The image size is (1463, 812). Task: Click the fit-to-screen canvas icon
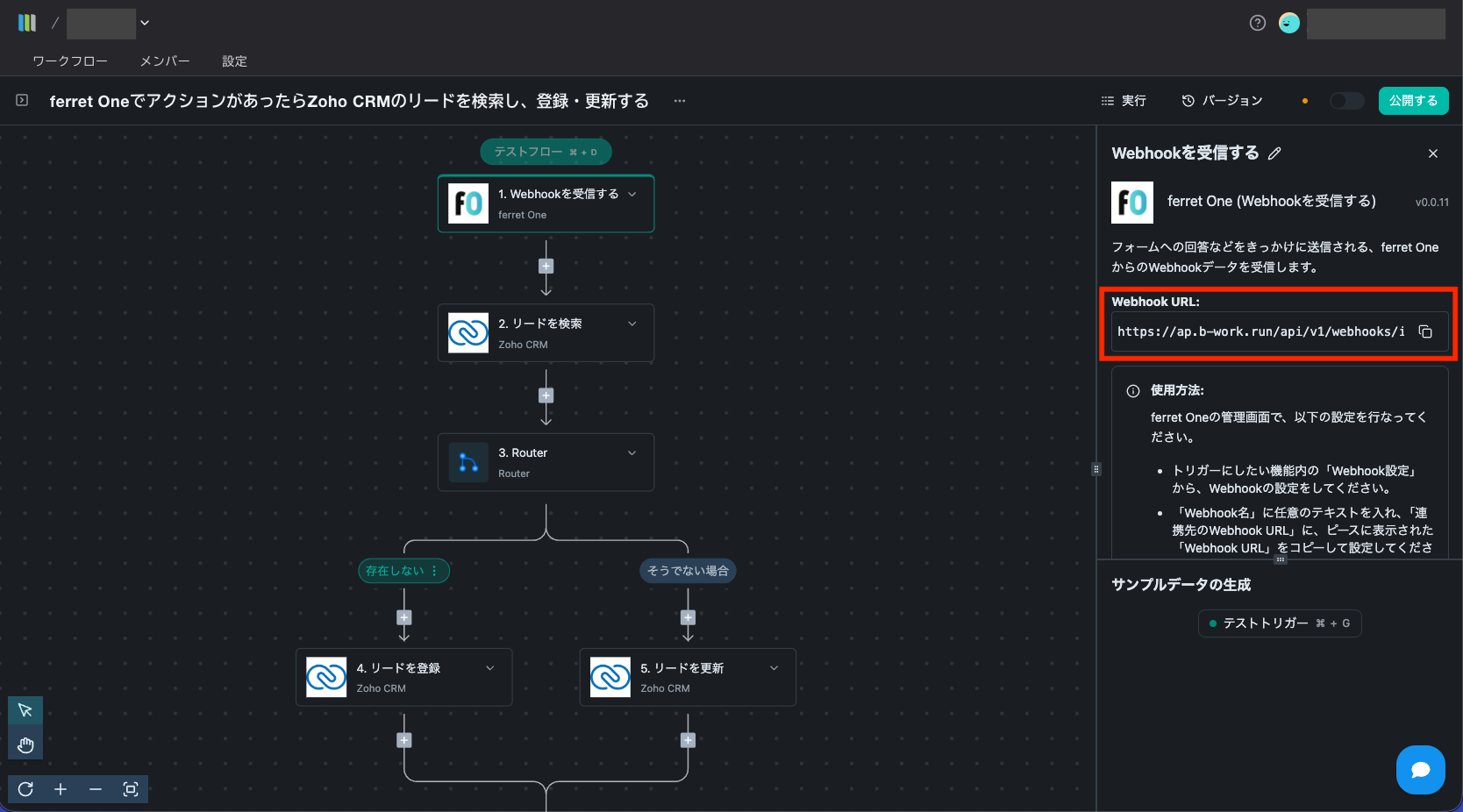point(131,789)
